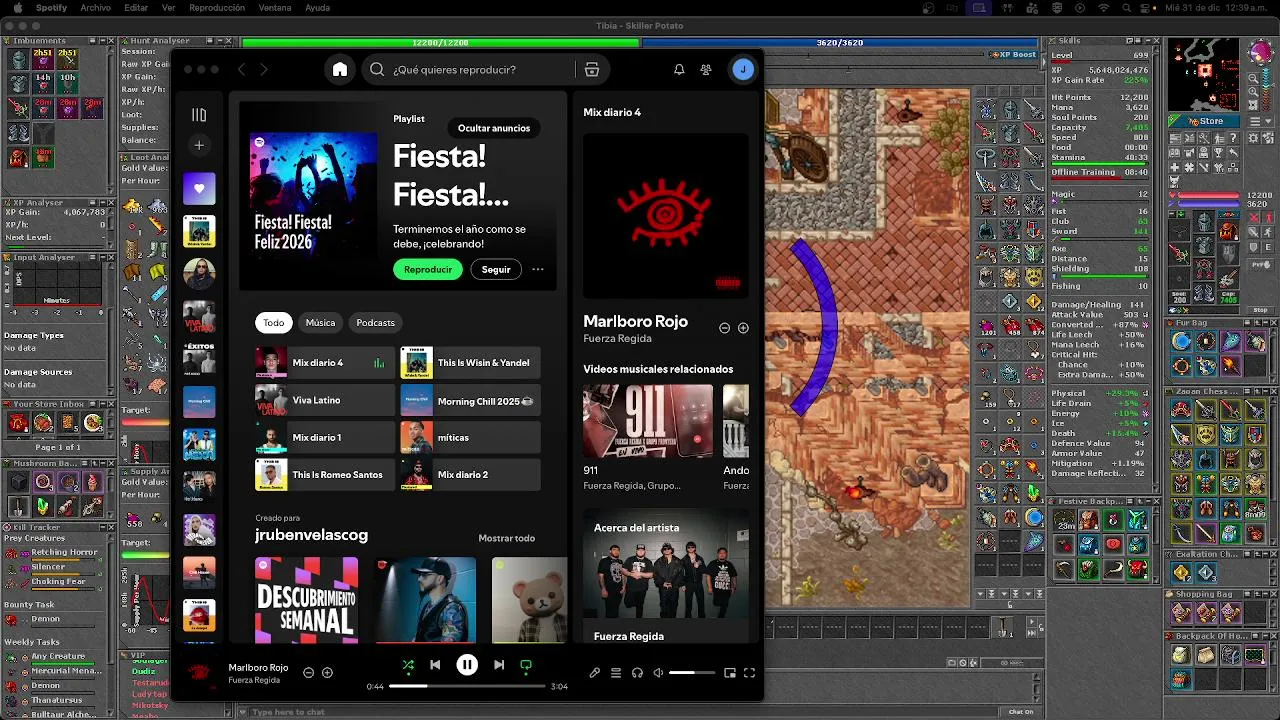Select the Música filter chip
Screen dimensions: 1280x720
[320, 322]
